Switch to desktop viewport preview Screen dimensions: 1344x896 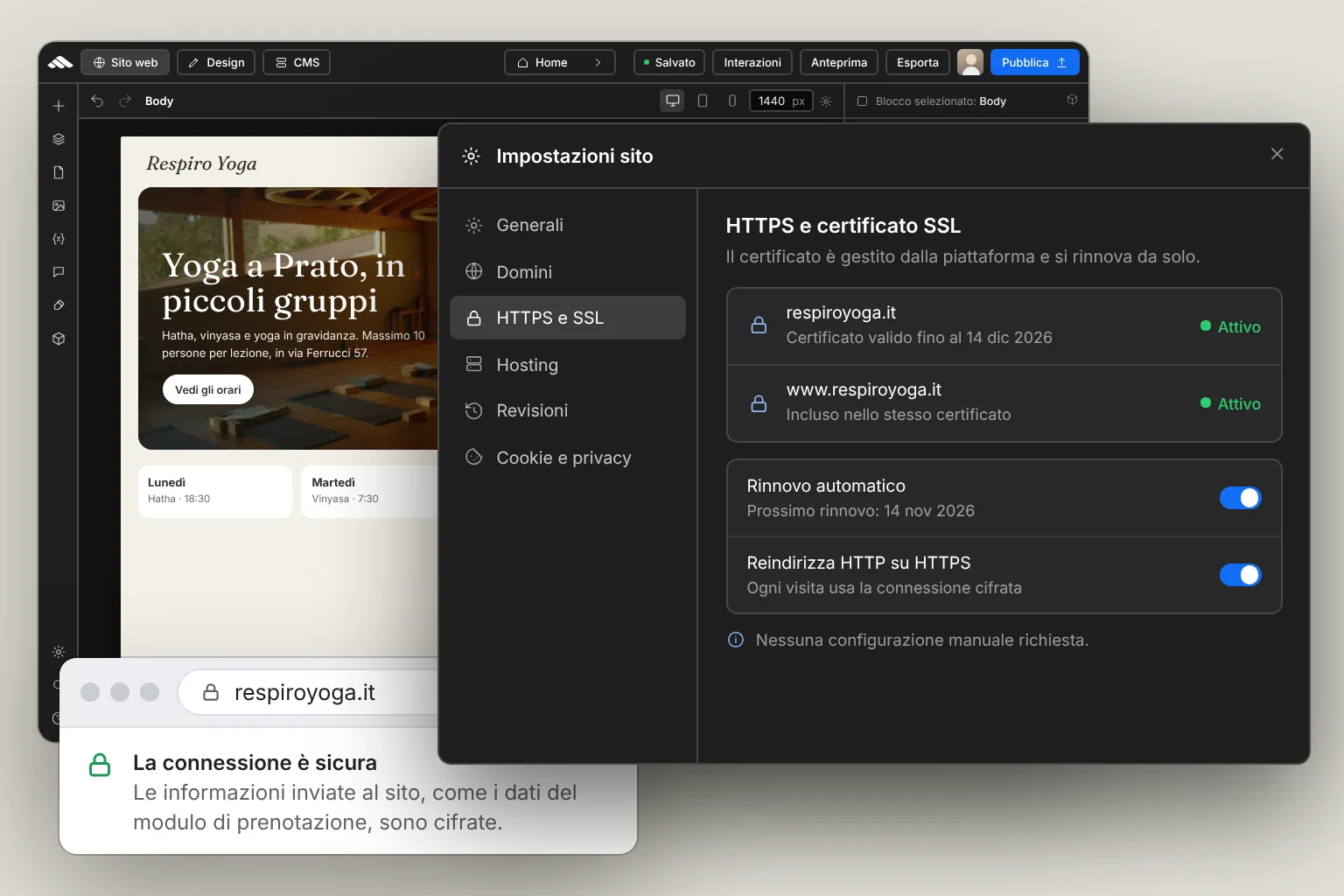click(x=673, y=101)
